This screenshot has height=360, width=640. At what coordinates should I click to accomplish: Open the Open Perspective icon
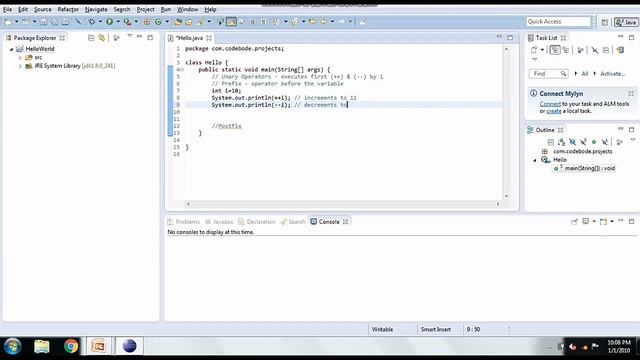tap(604, 22)
